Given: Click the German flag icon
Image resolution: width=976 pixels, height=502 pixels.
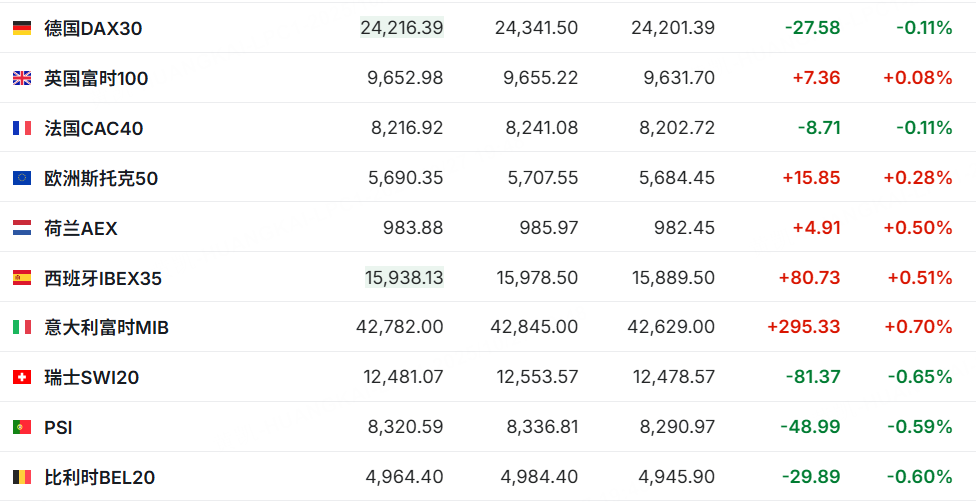Looking at the screenshot, I should click(x=22, y=28).
